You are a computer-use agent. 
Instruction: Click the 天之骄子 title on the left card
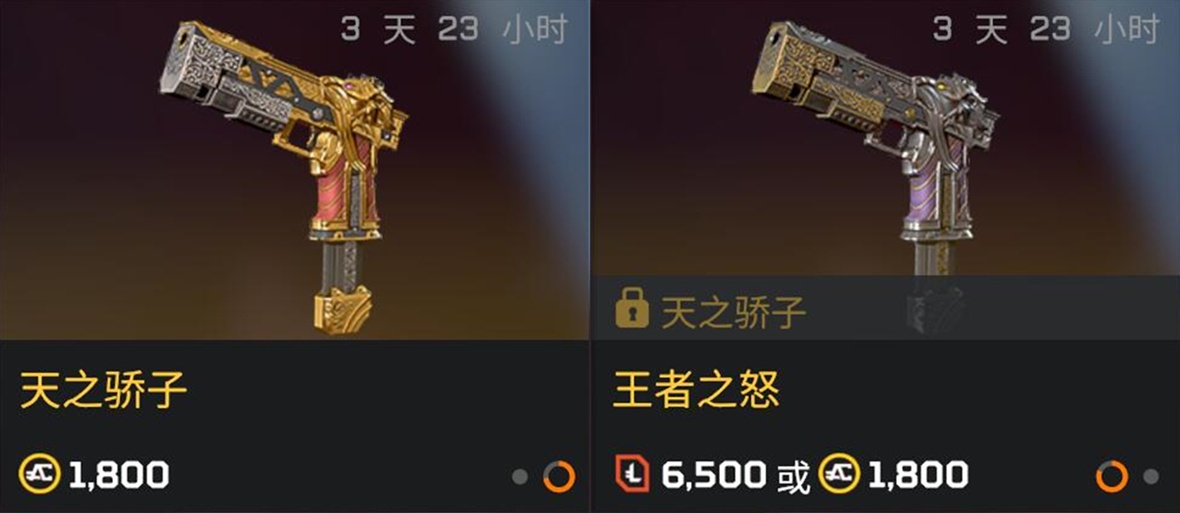click(x=104, y=389)
